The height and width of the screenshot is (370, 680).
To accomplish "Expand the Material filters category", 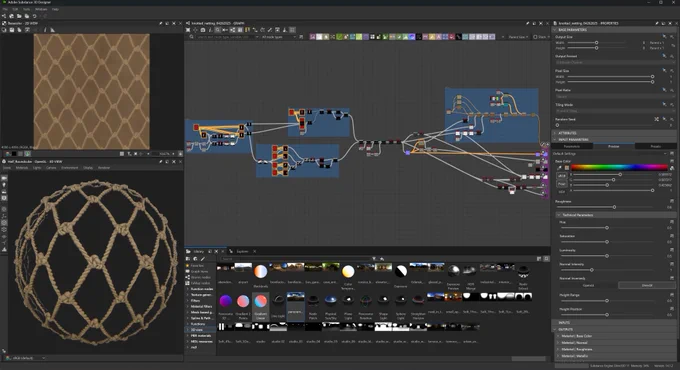I will pos(202,306).
